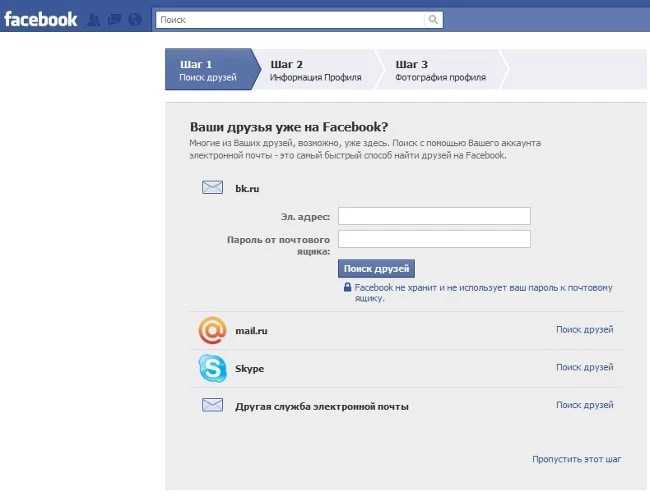The height and width of the screenshot is (496, 650).
Task: Select the bk.ru service label
Action: pyautogui.click(x=247, y=189)
